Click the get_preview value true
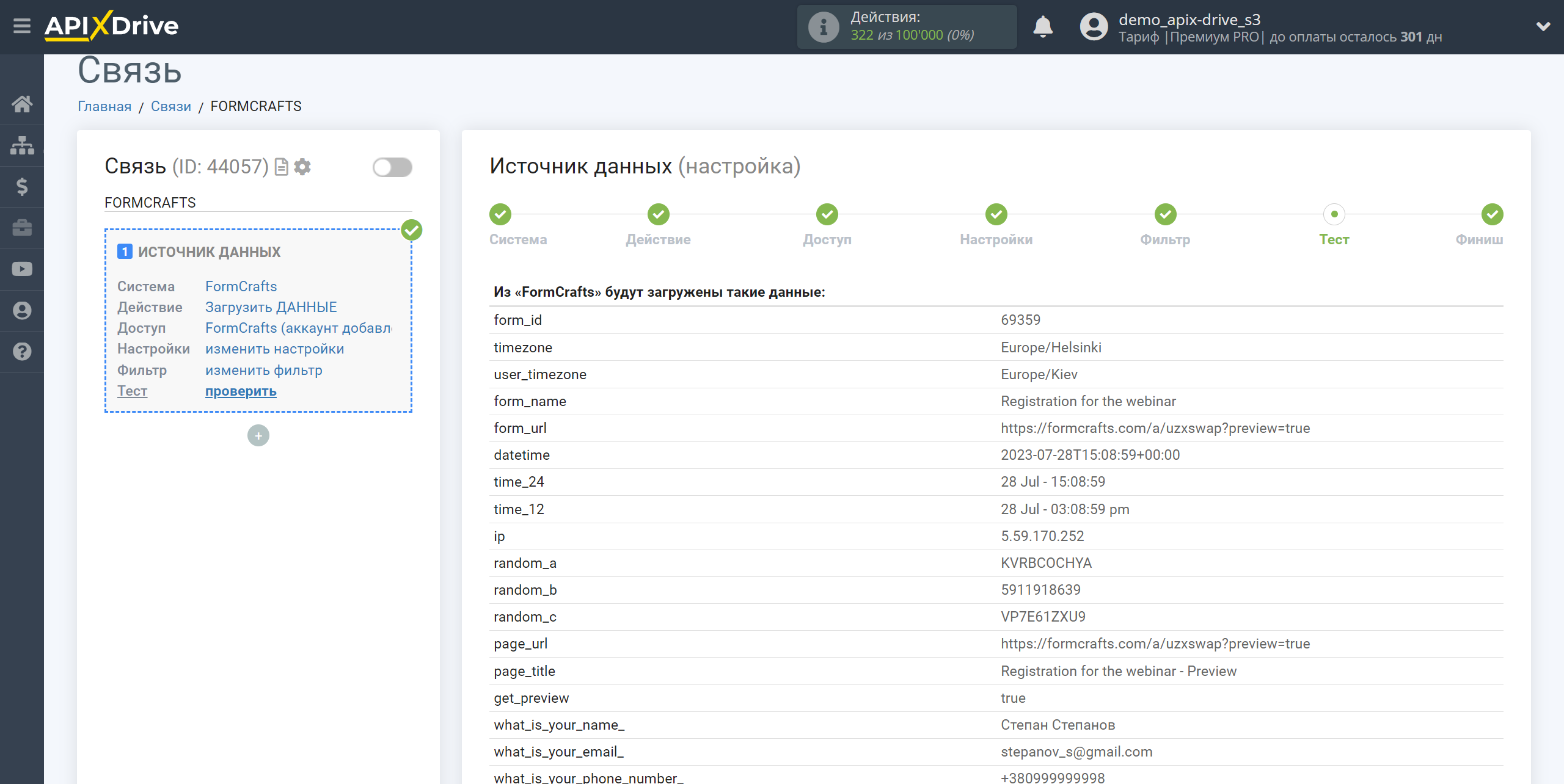Viewport: 1564px width, 784px height. click(x=1013, y=698)
